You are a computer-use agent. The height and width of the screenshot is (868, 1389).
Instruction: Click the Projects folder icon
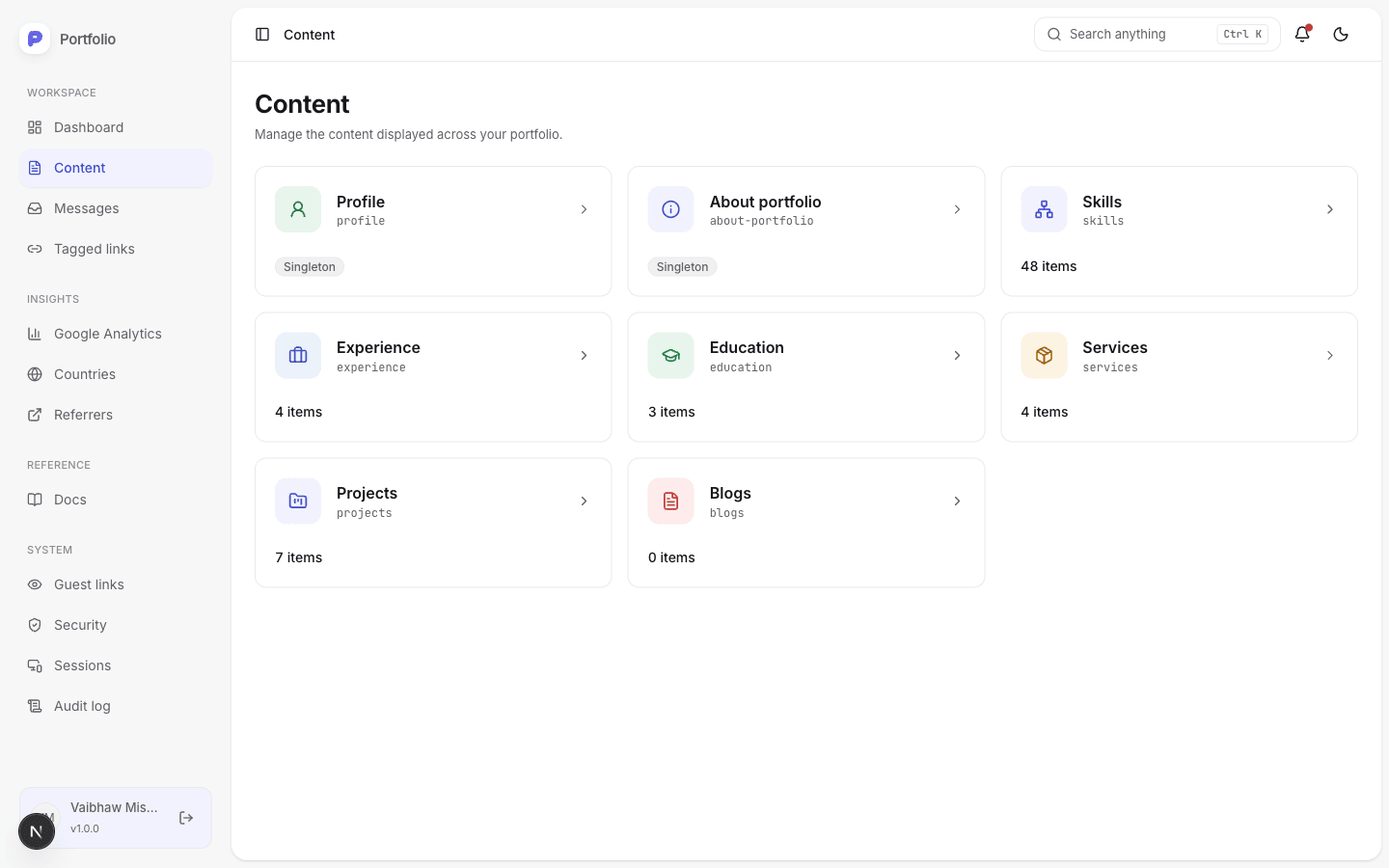298,502
